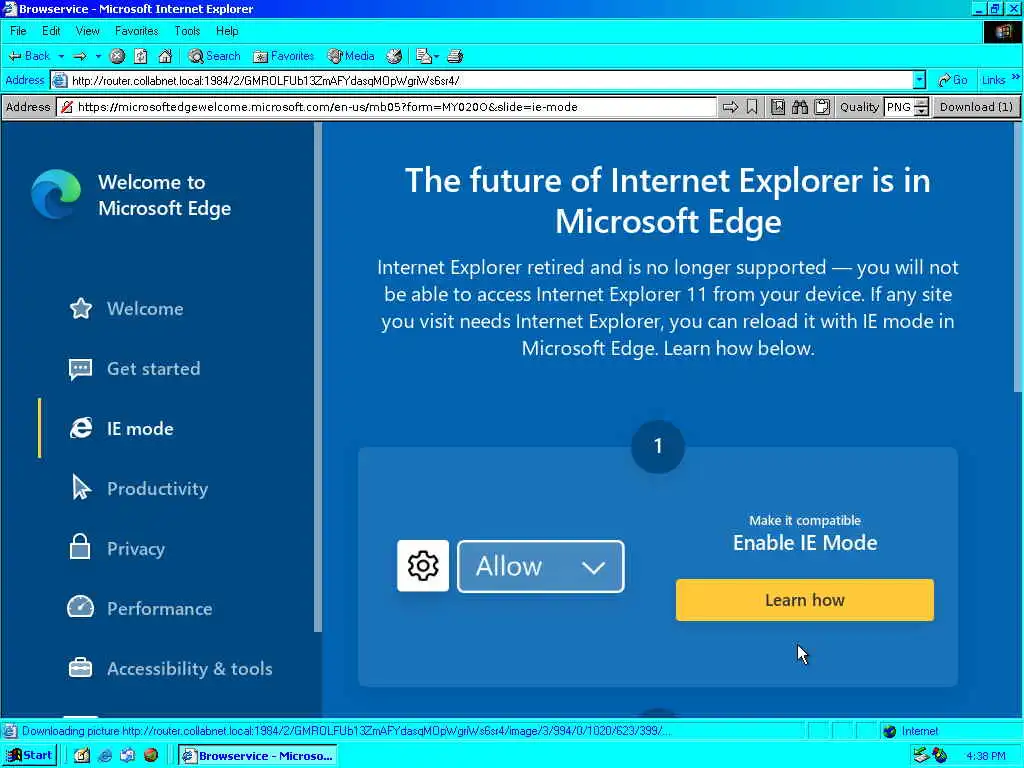Click the Mail toolbar icon
Viewport: 1024px width, 768px height.
[424, 56]
